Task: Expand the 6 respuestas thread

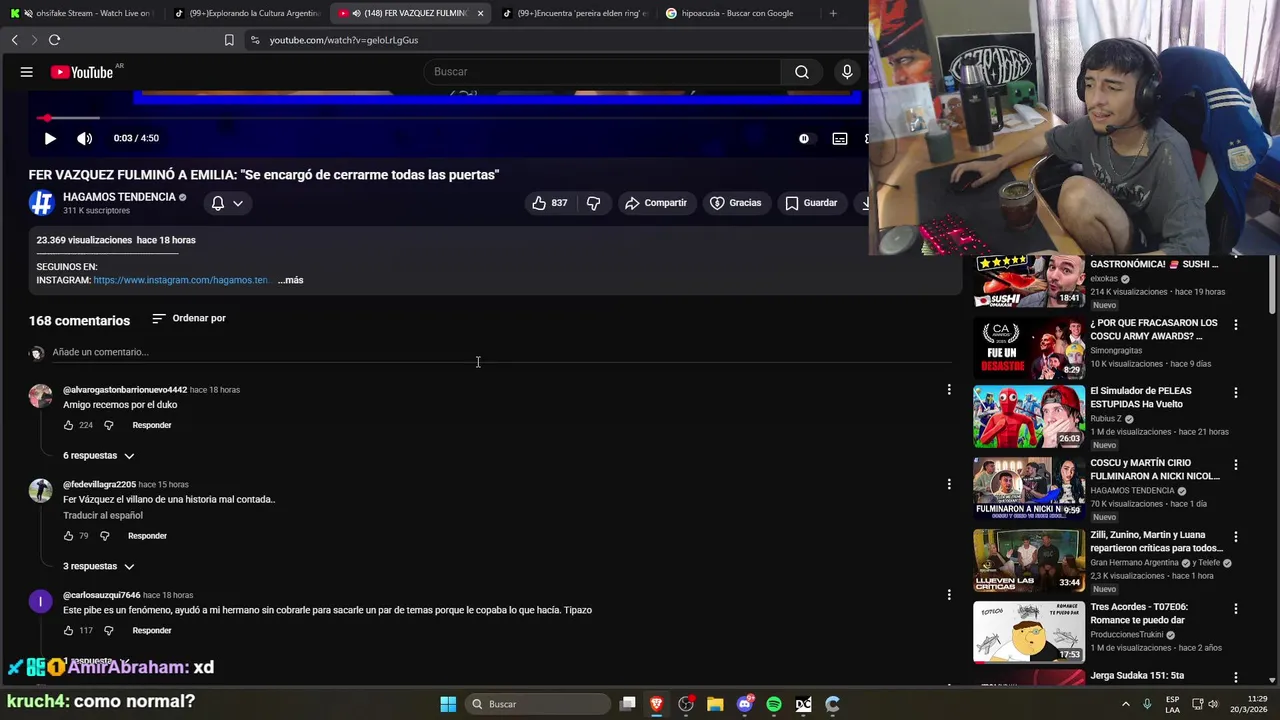Action: click(98, 456)
